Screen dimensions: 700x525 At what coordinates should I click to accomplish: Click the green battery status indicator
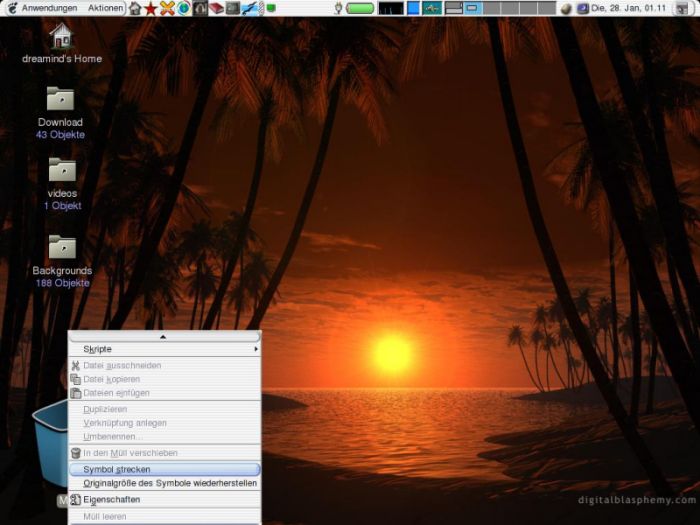tap(360, 8)
